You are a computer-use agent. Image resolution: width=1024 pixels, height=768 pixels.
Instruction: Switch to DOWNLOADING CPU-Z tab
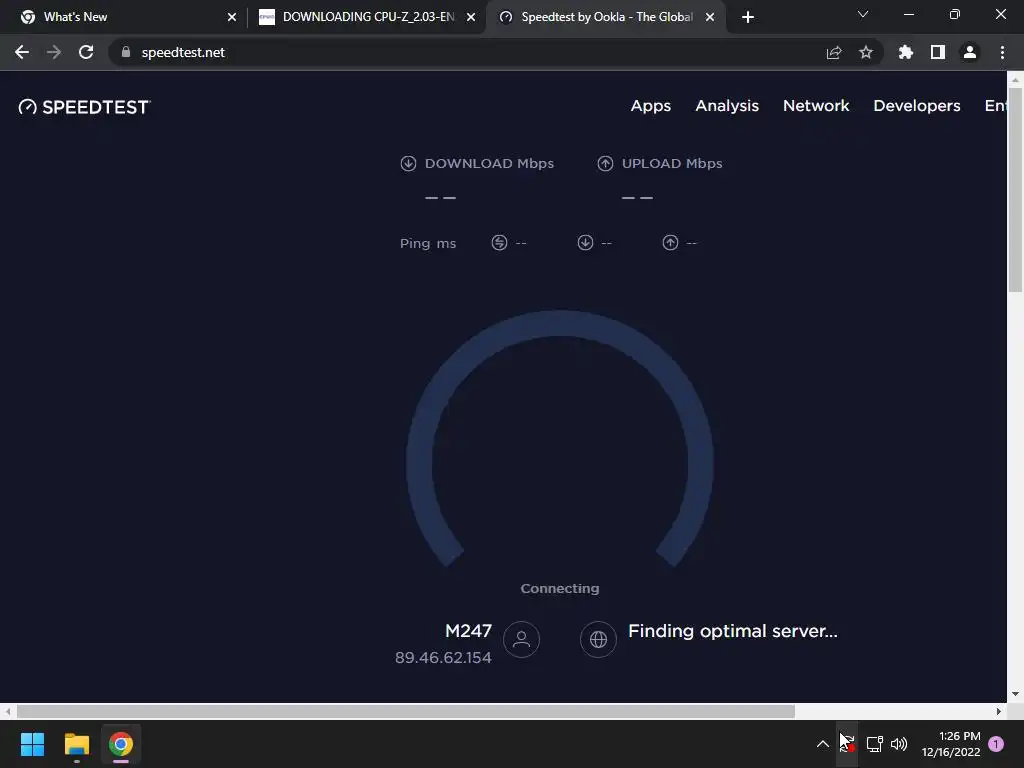pos(367,17)
